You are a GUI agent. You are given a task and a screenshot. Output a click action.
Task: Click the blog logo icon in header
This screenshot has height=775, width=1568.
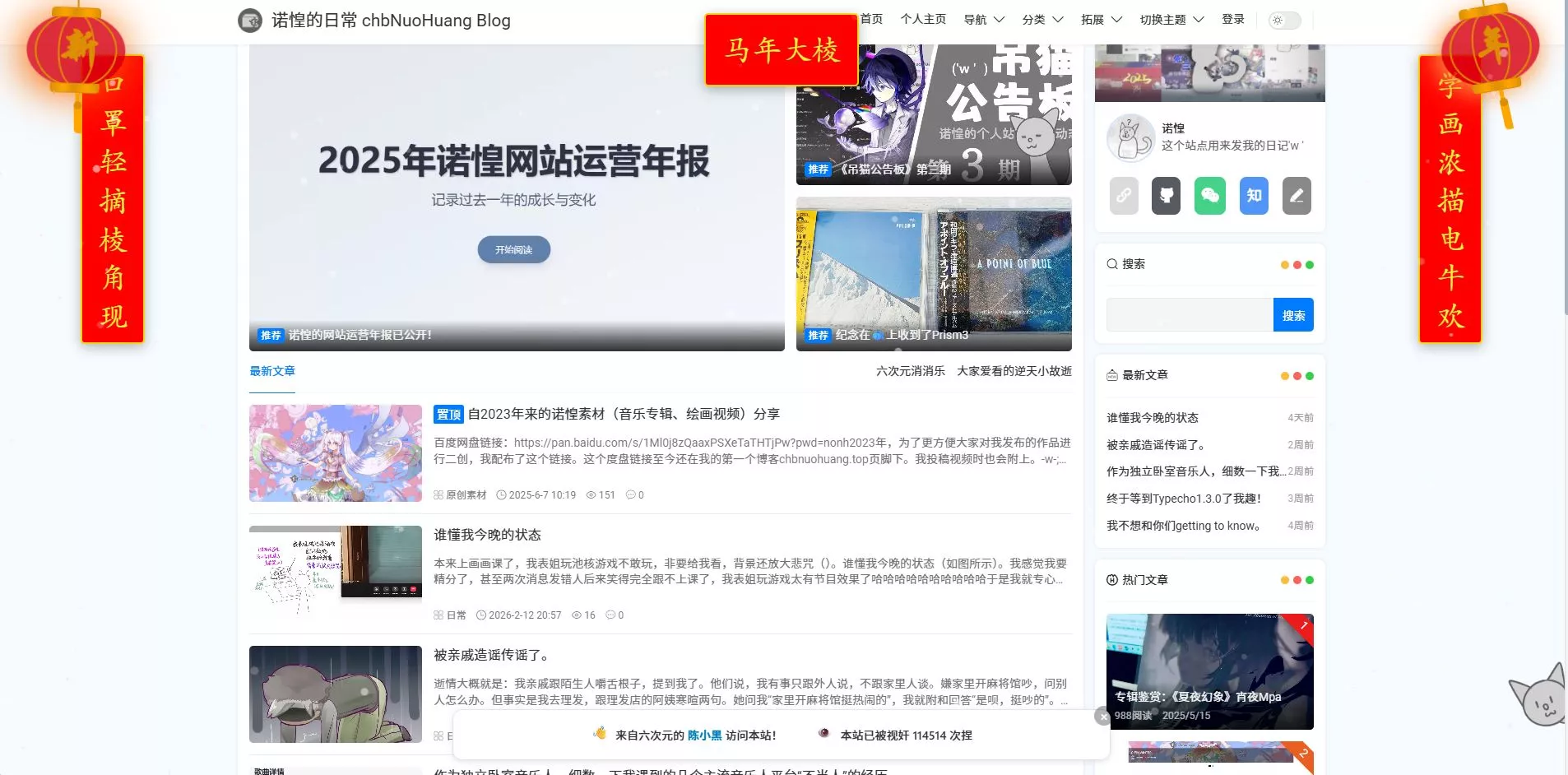click(x=250, y=21)
